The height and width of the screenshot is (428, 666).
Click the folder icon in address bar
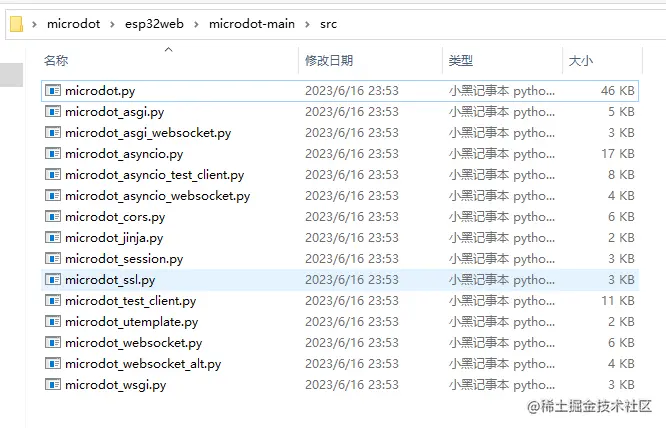[16, 24]
